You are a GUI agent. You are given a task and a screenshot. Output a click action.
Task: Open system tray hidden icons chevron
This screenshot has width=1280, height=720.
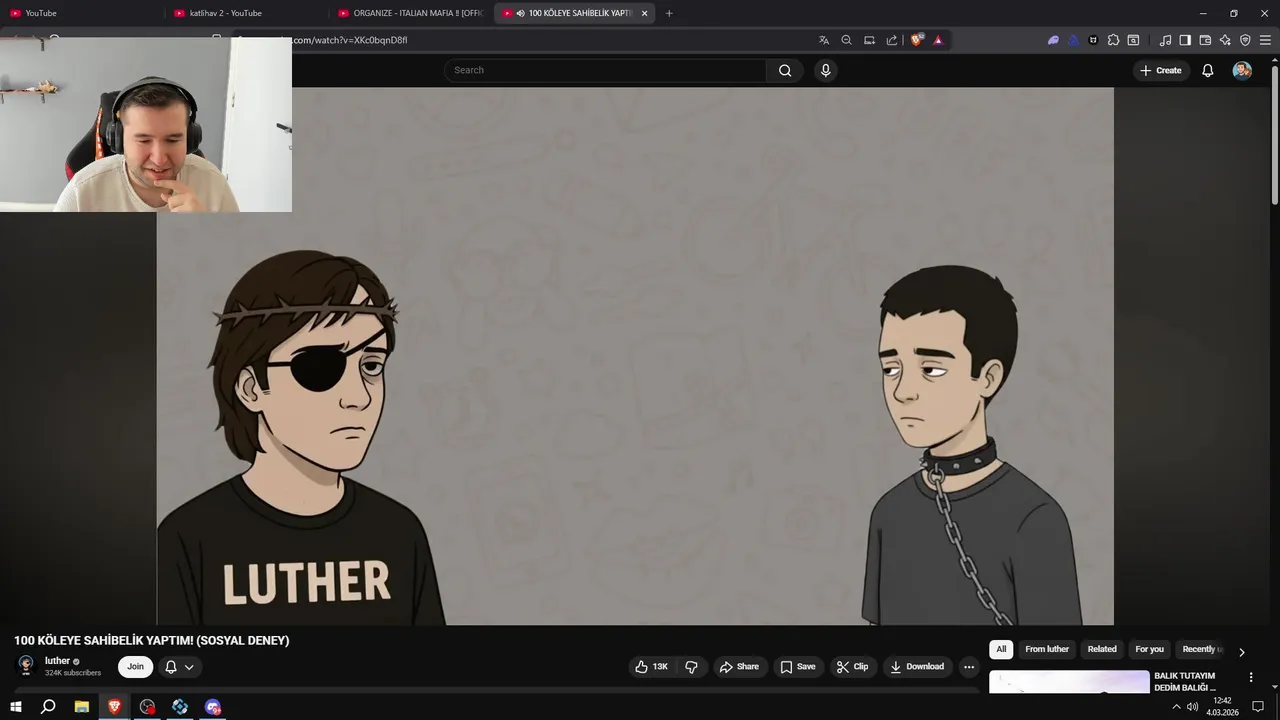[x=1176, y=707]
